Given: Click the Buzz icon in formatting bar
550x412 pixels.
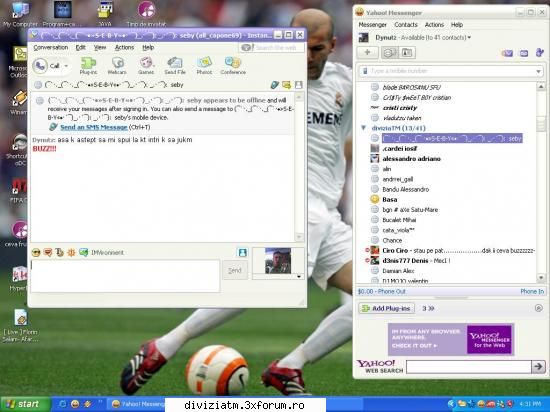Looking at the screenshot, I should (71, 252).
